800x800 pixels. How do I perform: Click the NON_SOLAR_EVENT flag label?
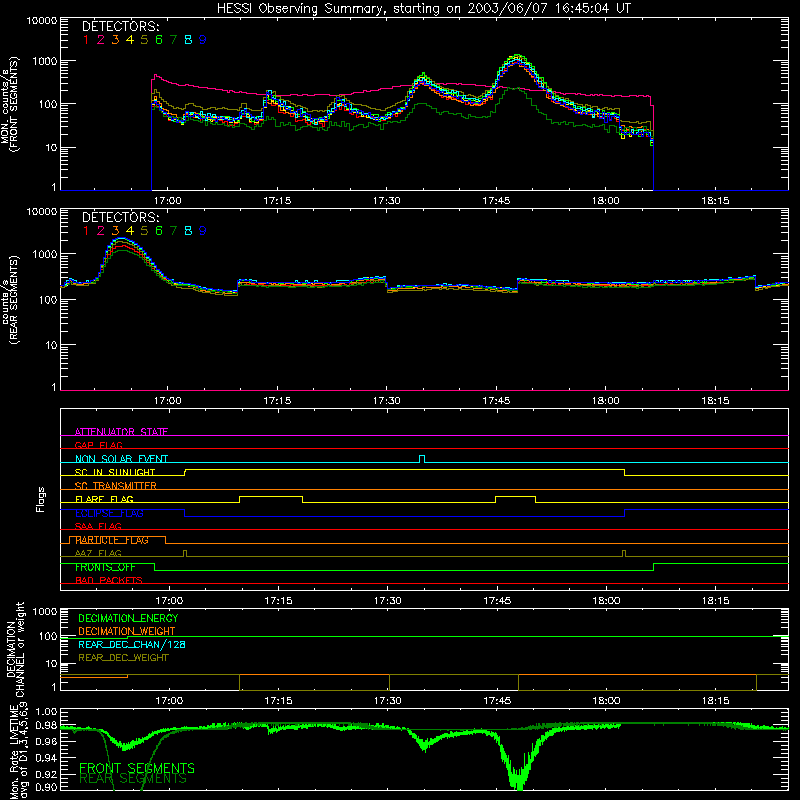tap(121, 459)
